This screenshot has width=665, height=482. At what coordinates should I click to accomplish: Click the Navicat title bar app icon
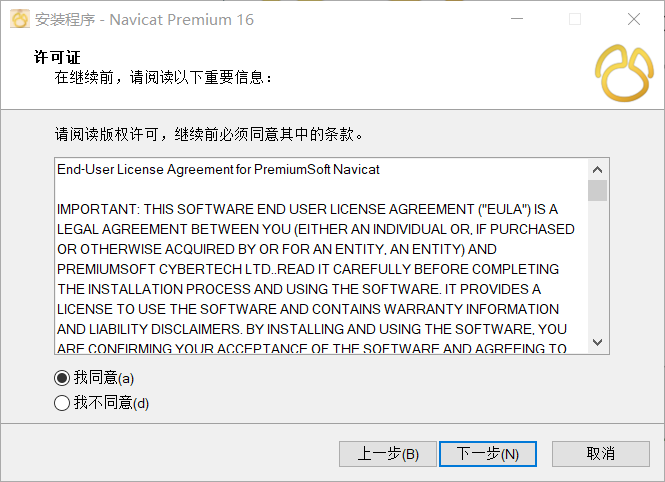point(20,19)
